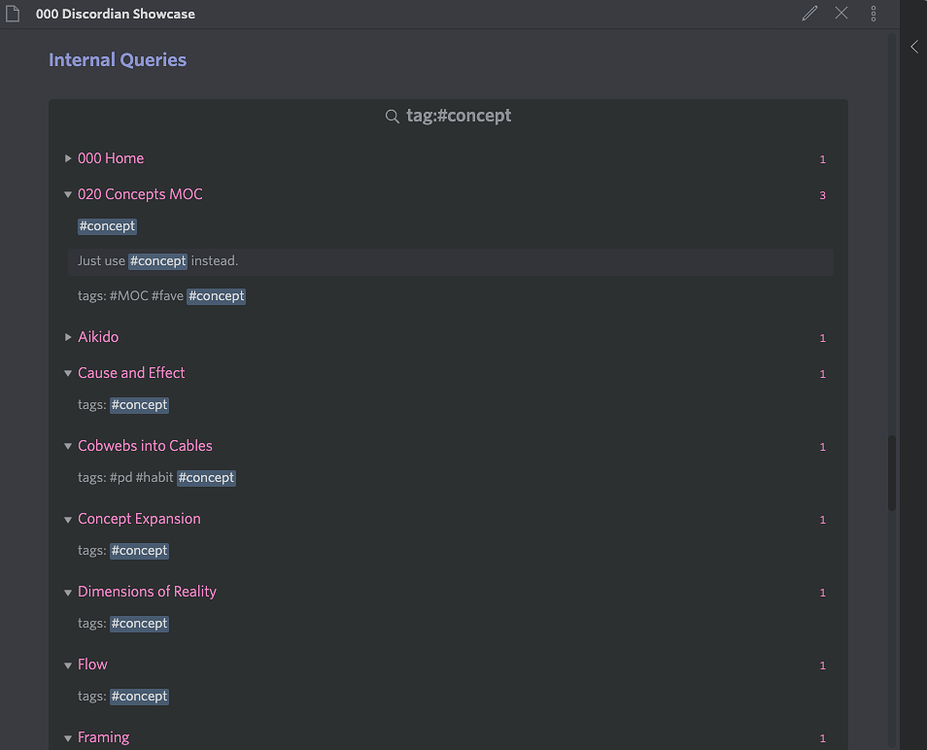Click the magnifier icon in the query bar
The image size is (927, 750).
tap(392, 116)
